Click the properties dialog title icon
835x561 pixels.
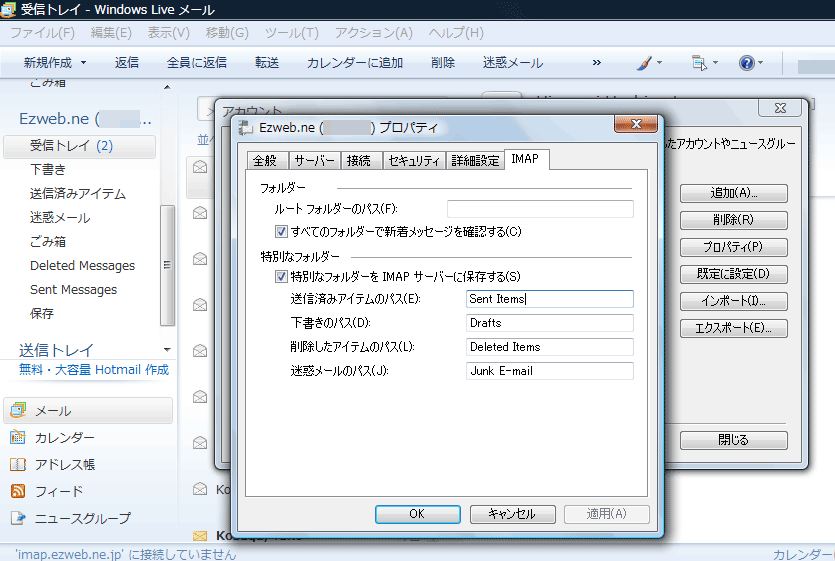[x=245, y=127]
